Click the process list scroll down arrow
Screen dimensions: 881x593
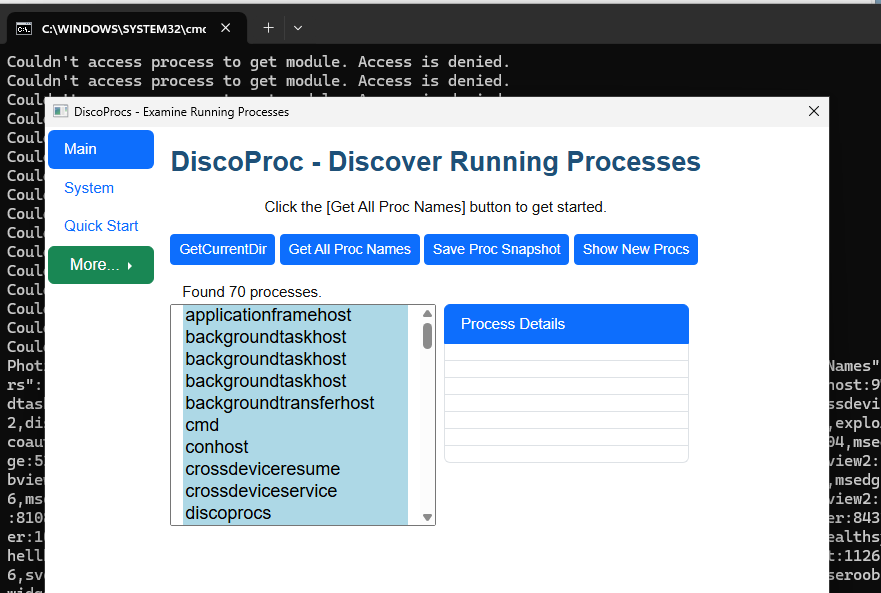(x=427, y=517)
